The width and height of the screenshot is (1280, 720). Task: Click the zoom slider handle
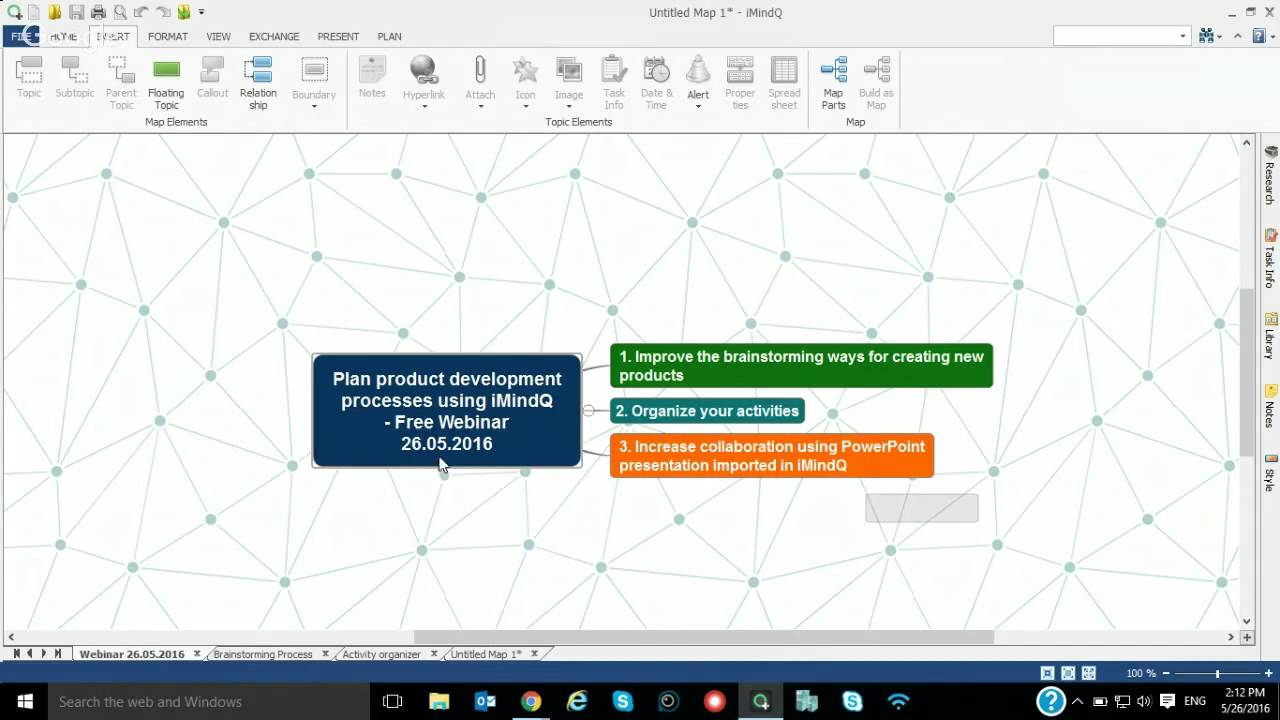tap(1217, 674)
